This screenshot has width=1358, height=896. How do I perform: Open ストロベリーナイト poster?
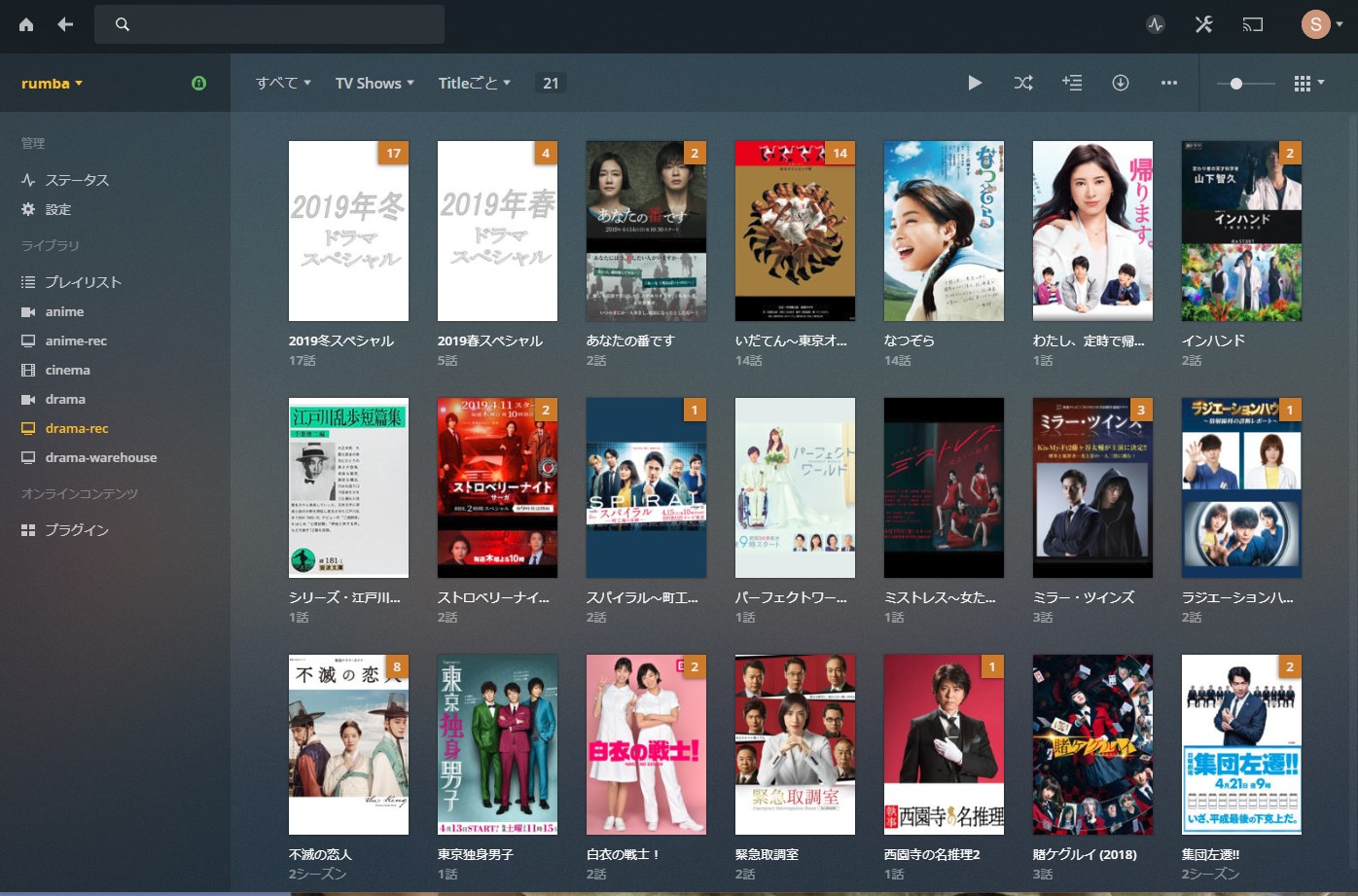[497, 487]
